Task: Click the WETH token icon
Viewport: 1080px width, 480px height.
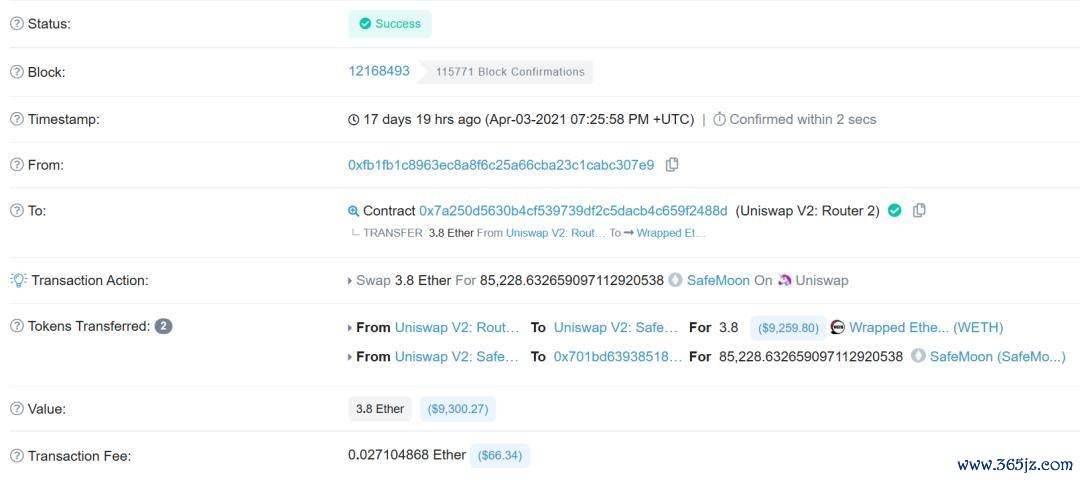Action: coord(838,327)
